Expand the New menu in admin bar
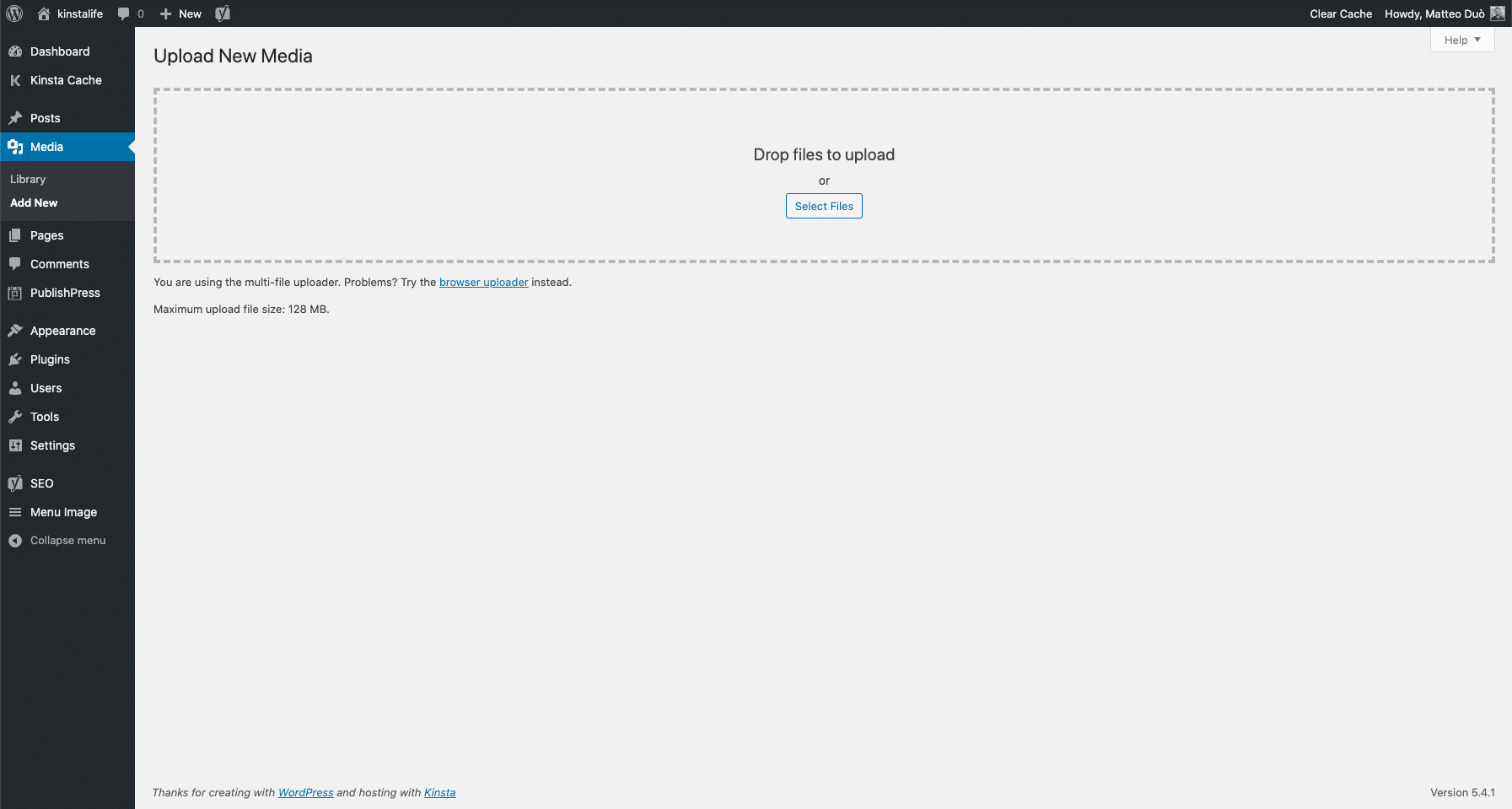This screenshot has height=809, width=1512. 180,13
